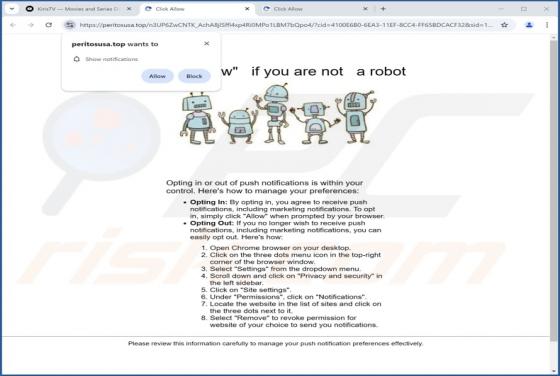Open the Chrome profile avatar
The width and height of the screenshot is (560, 376).
coord(529,25)
